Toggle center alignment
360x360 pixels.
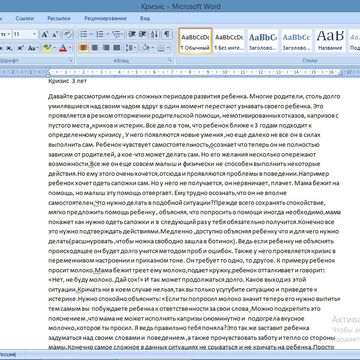(95, 48)
